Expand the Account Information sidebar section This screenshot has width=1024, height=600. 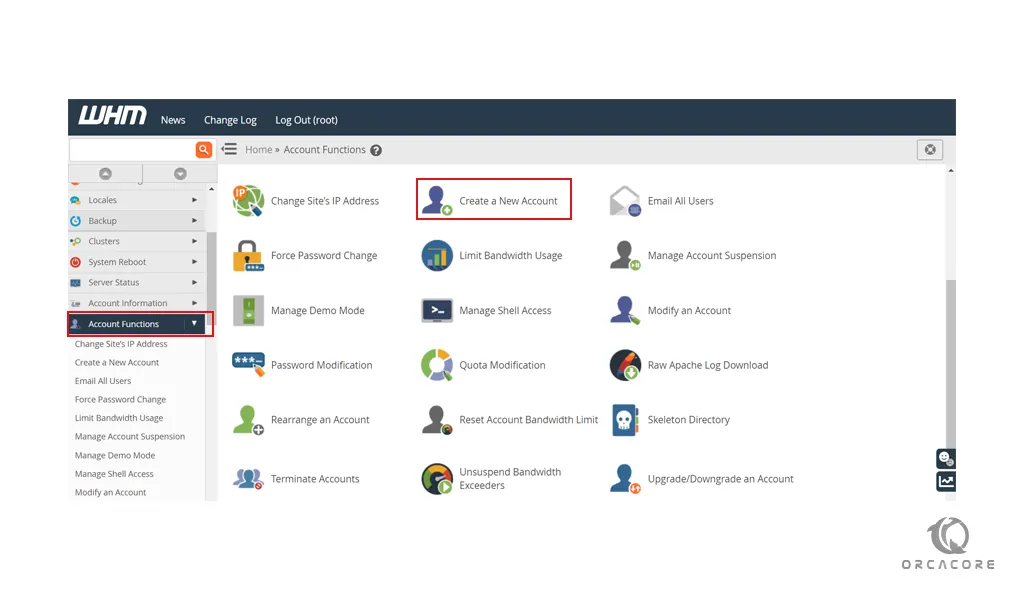(136, 303)
